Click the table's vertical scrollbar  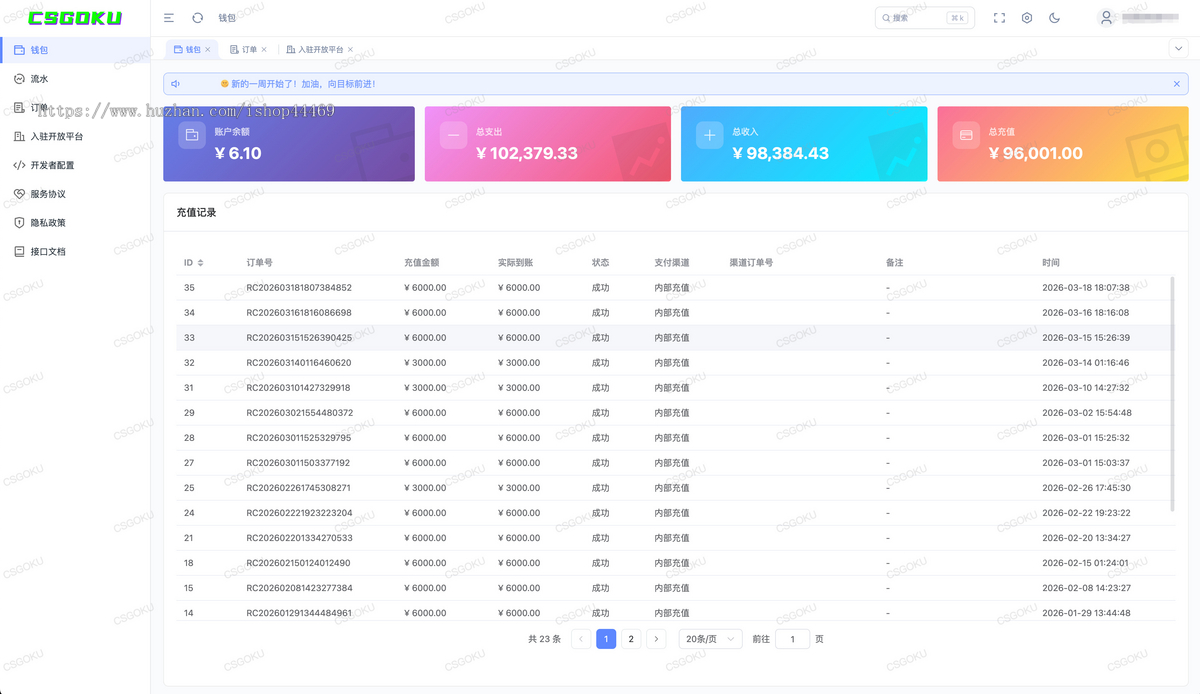pyautogui.click(x=1173, y=395)
